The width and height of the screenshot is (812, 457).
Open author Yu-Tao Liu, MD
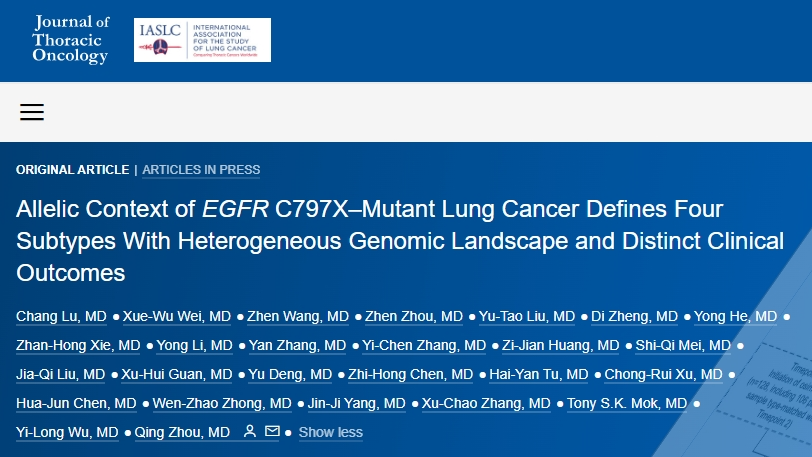527,316
